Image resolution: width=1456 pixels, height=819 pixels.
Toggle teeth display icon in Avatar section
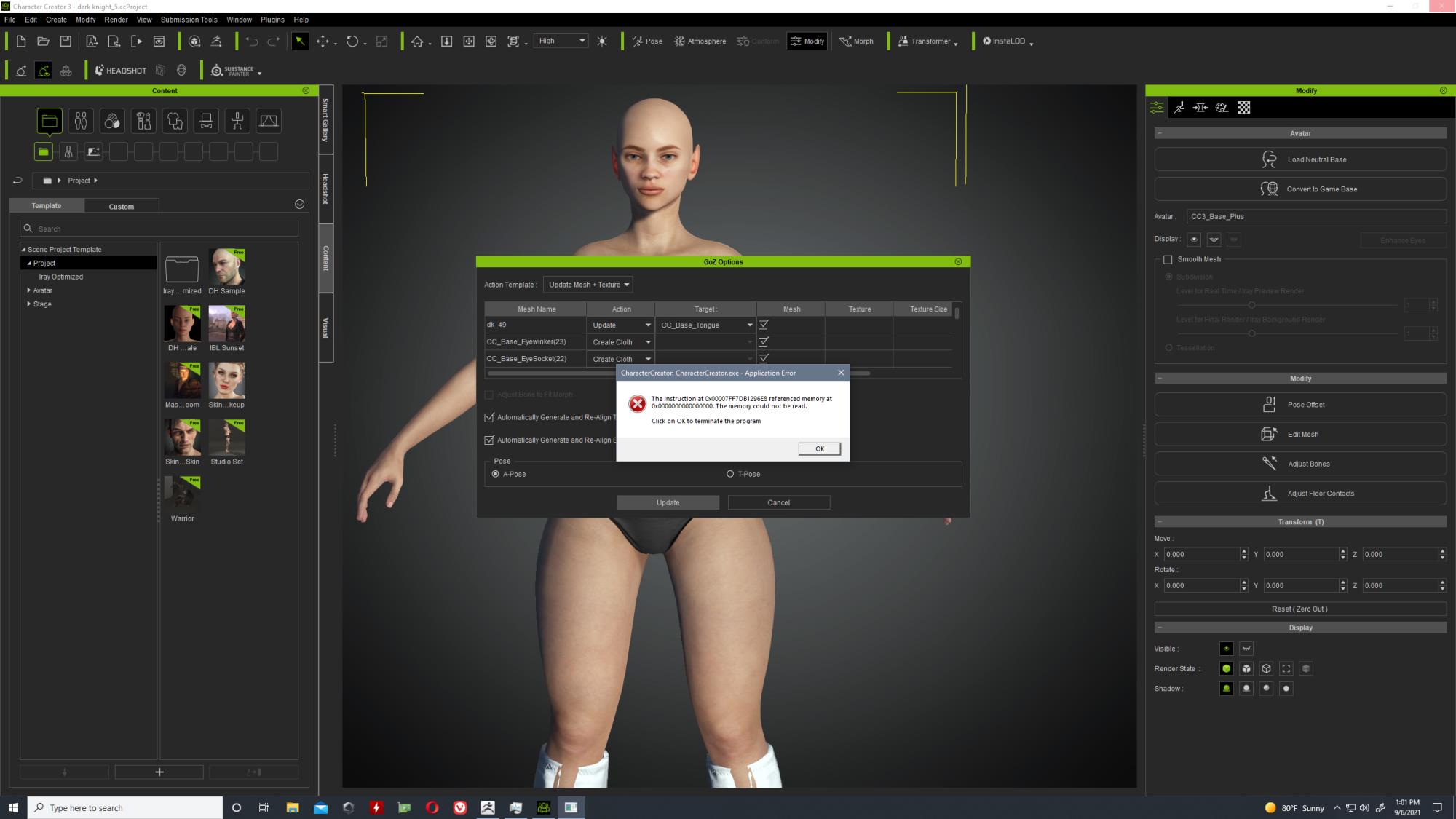coord(1214,240)
